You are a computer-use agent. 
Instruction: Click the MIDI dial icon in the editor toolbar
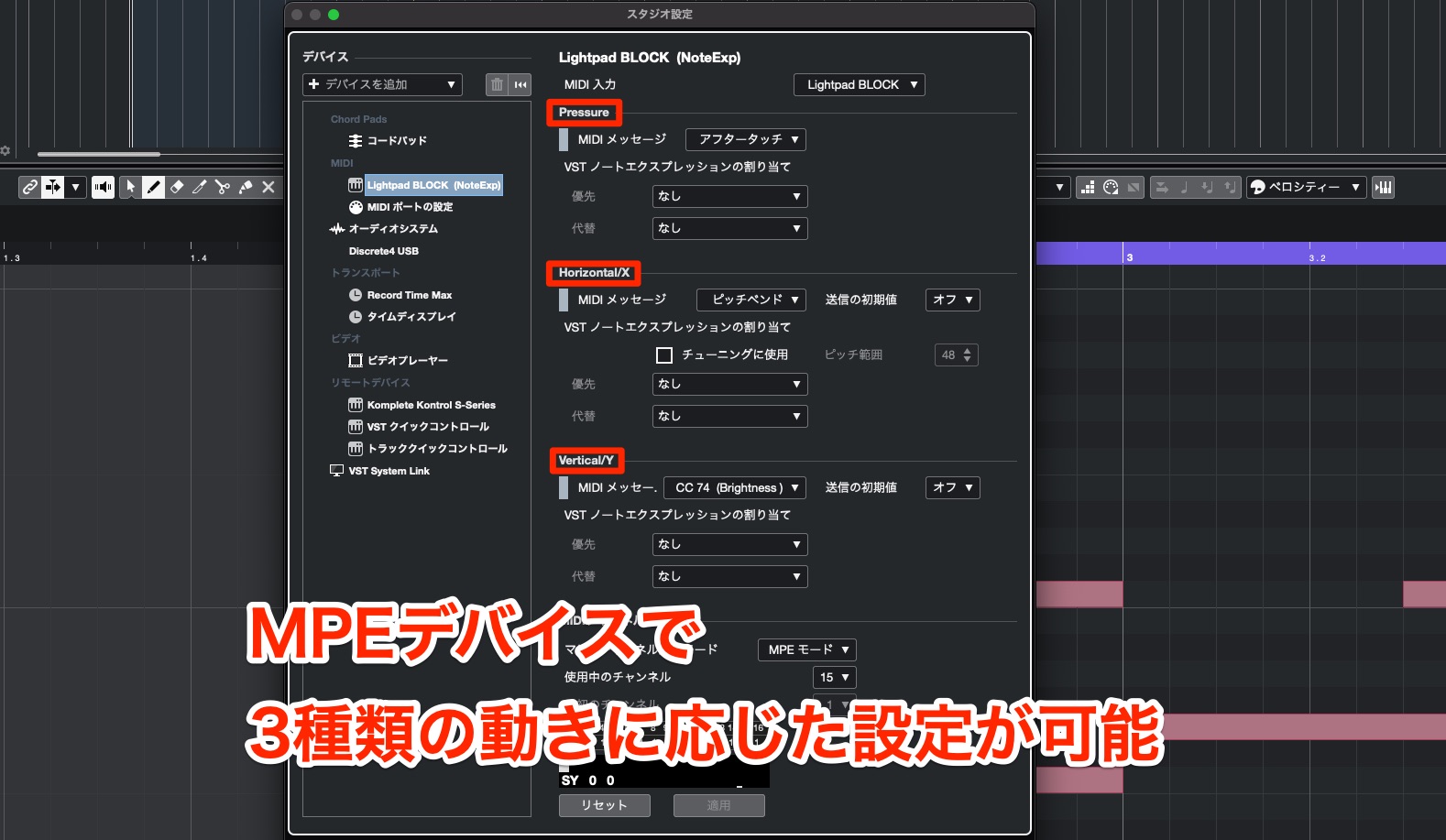[1111, 187]
